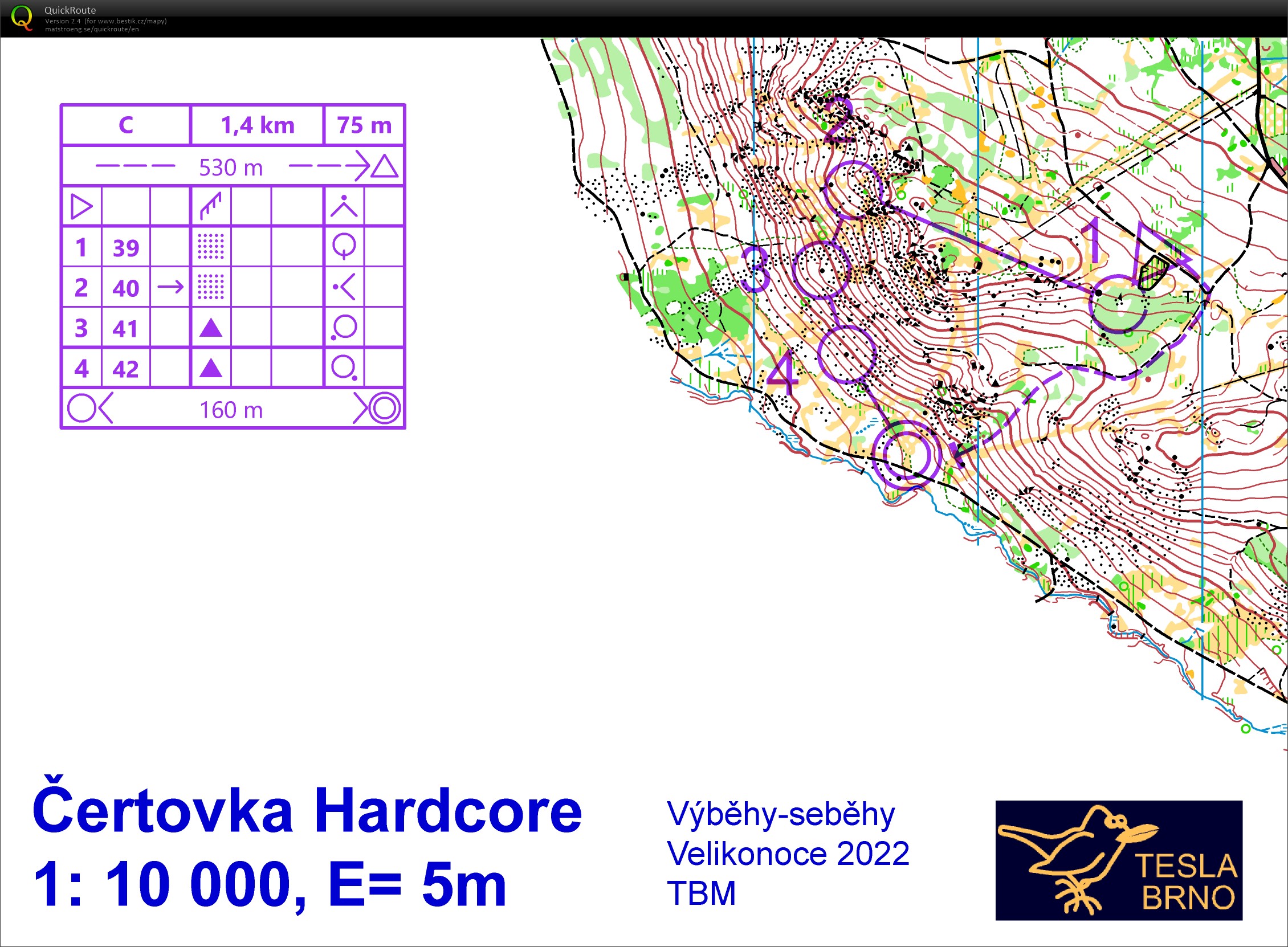This screenshot has height=947, width=1288.
Task: Click the start triangle symbol in control descriptions
Action: (81, 205)
